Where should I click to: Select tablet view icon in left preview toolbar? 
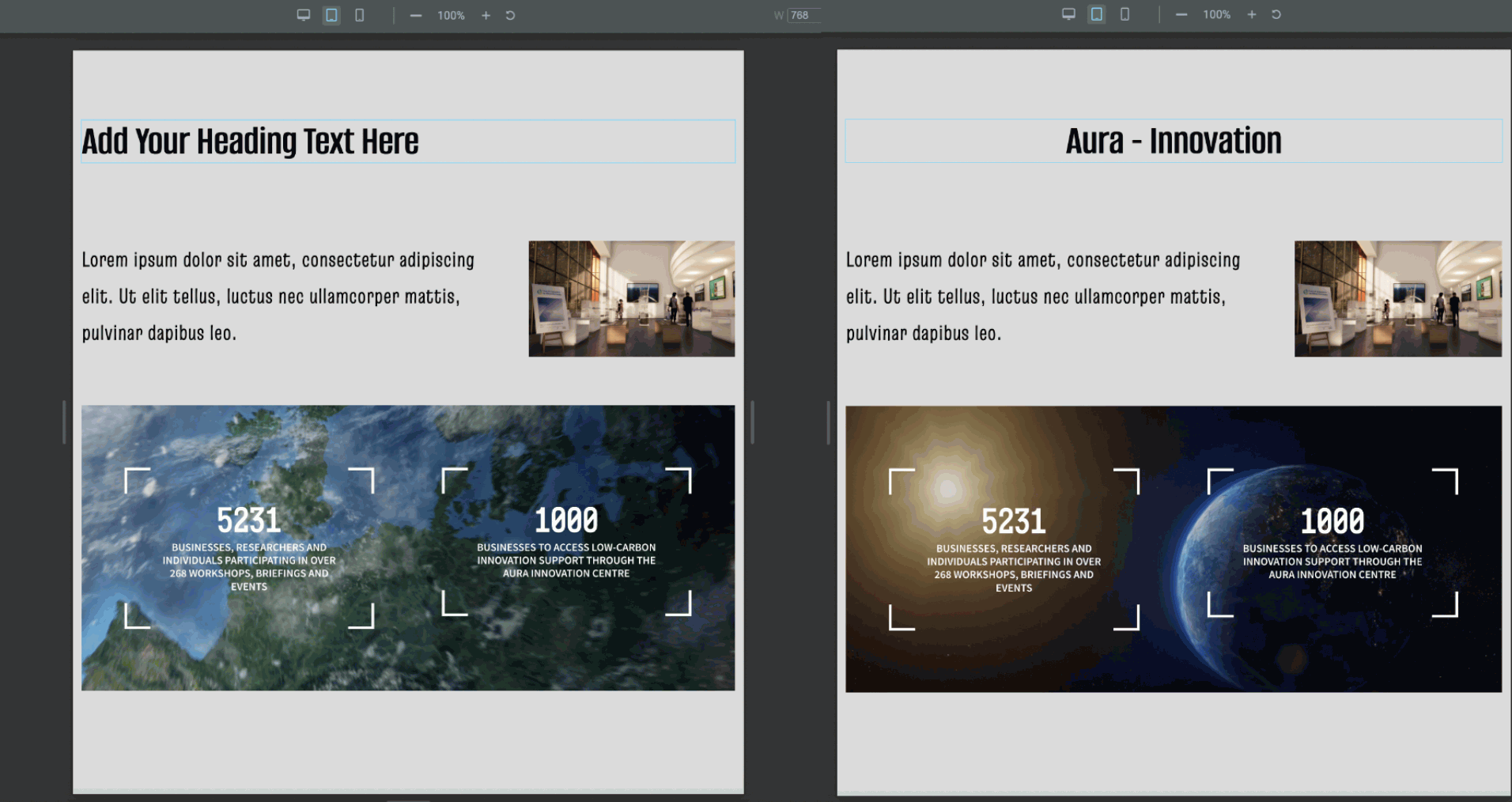coord(331,15)
